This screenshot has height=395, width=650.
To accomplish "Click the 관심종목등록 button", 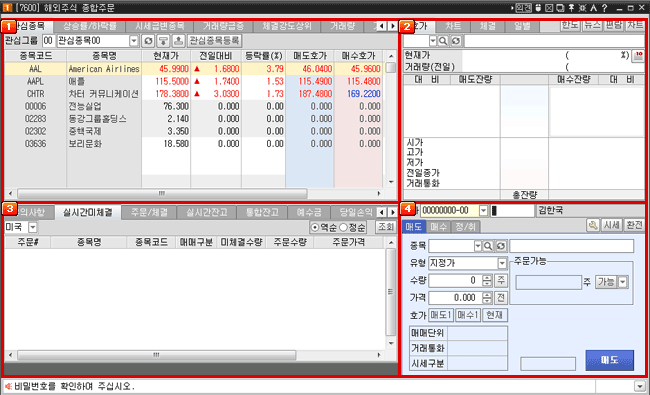I will click(x=215, y=41).
